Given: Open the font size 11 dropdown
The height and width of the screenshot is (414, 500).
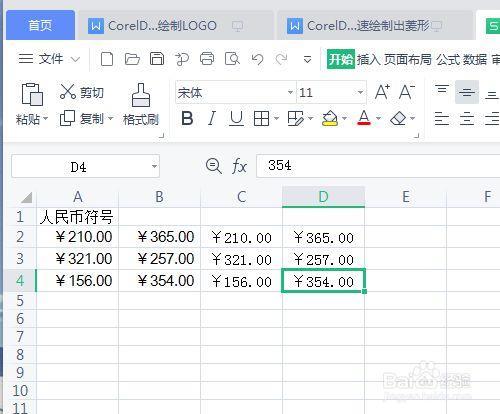Looking at the screenshot, I should [x=360, y=92].
